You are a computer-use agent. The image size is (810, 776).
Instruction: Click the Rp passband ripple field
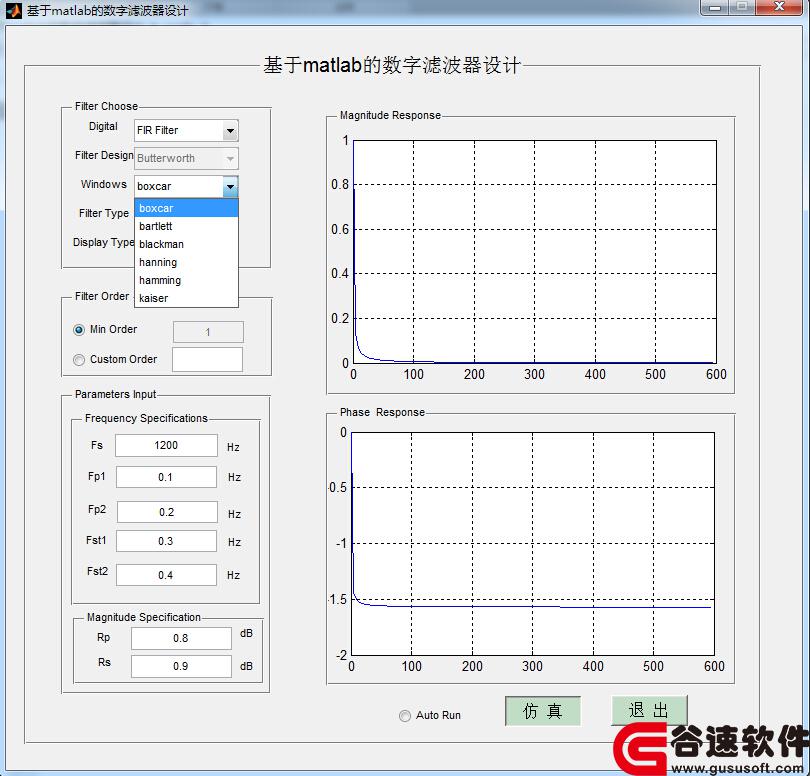(181, 638)
